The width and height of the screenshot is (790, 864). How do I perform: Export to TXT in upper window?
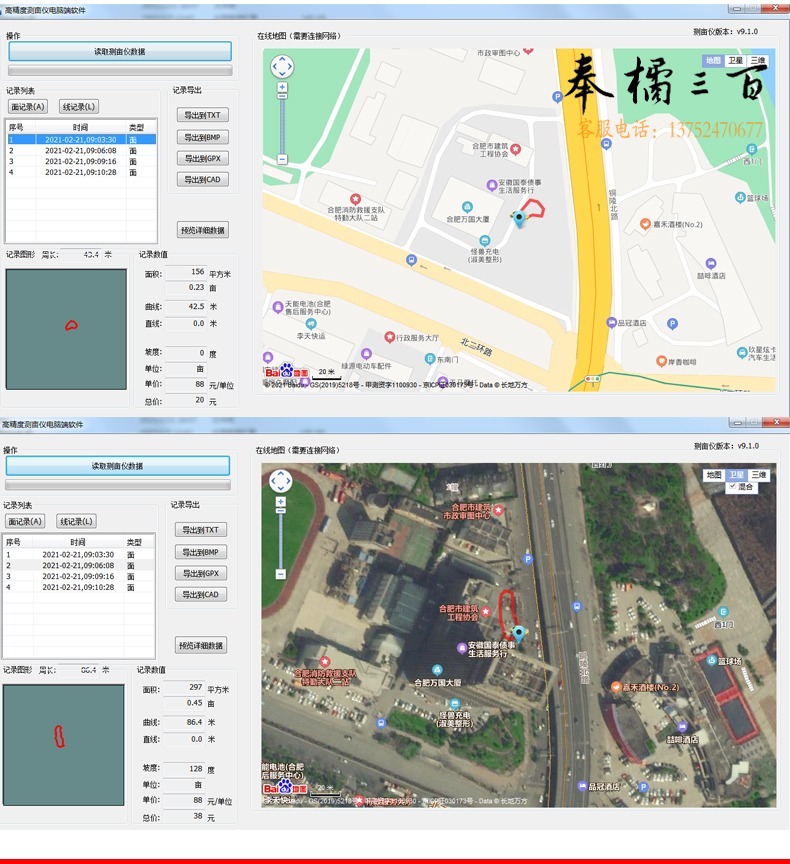pos(203,115)
